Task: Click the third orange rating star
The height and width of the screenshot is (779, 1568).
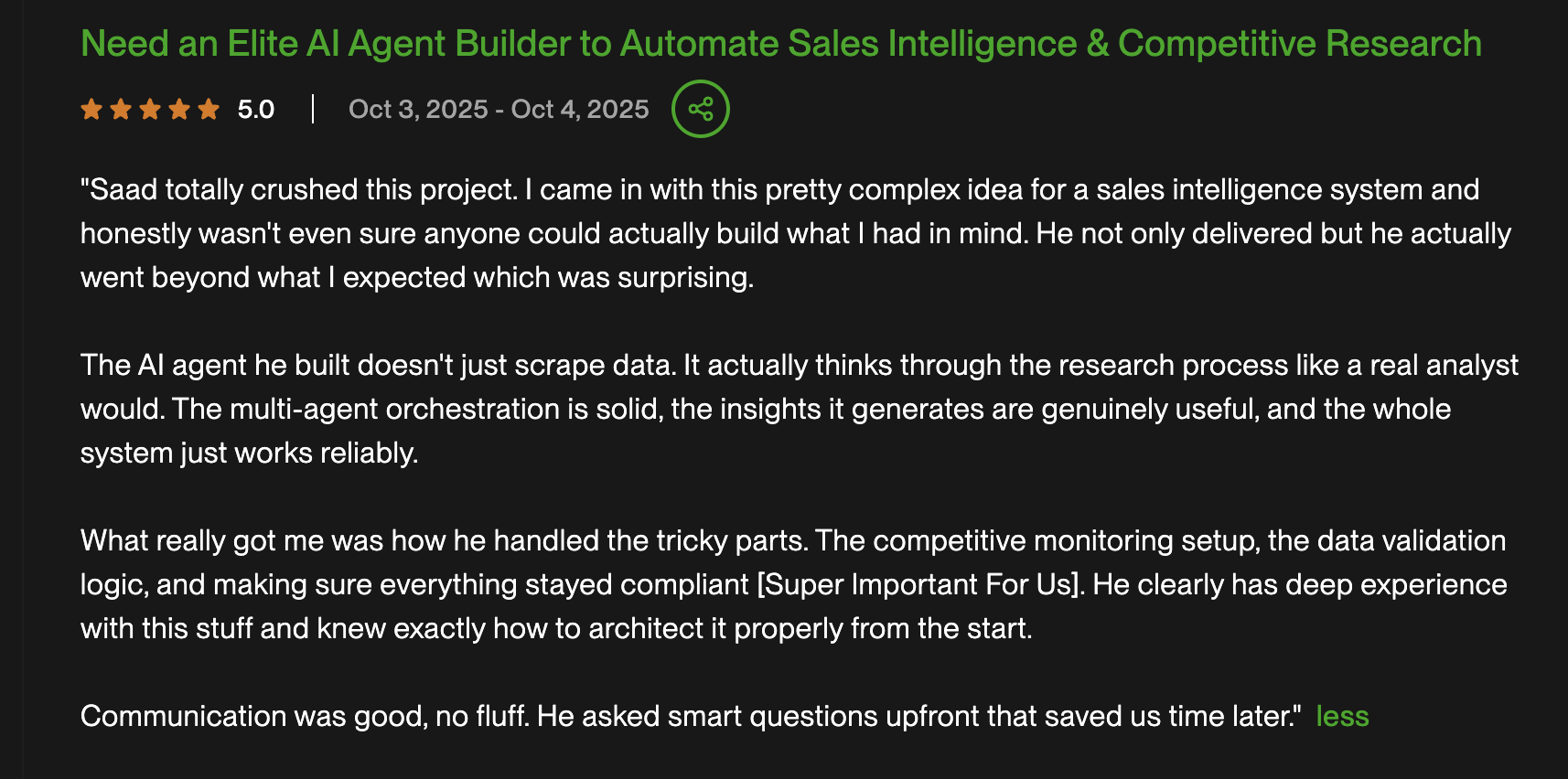Action: click(150, 110)
